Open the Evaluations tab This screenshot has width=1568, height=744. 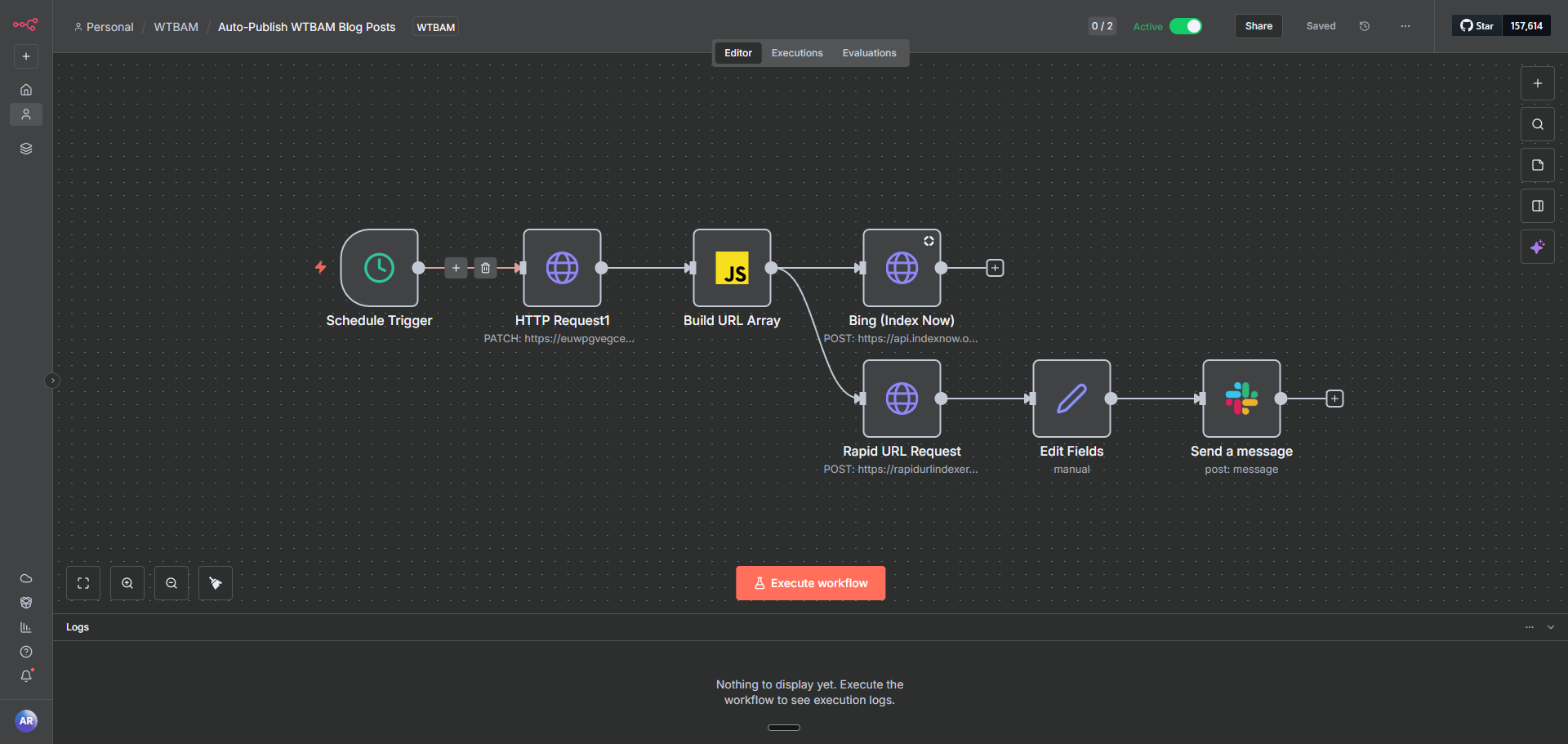click(869, 52)
